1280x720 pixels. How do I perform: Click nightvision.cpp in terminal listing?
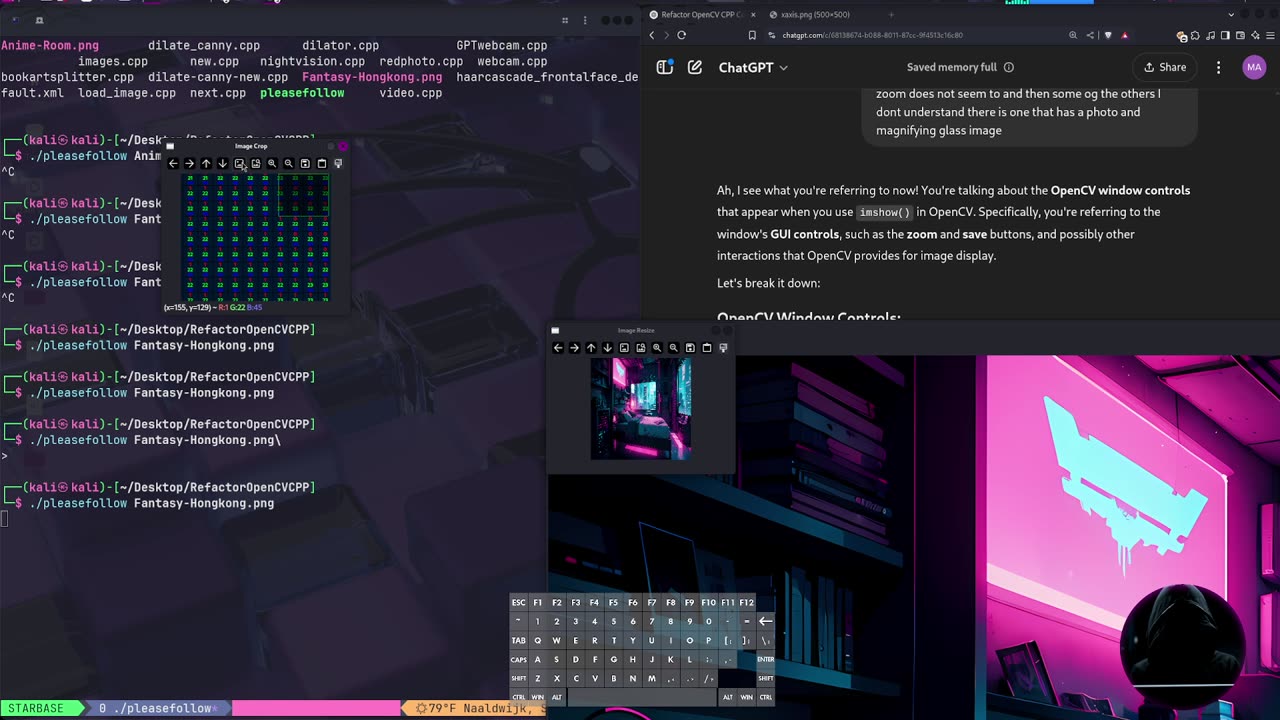tap(313, 61)
